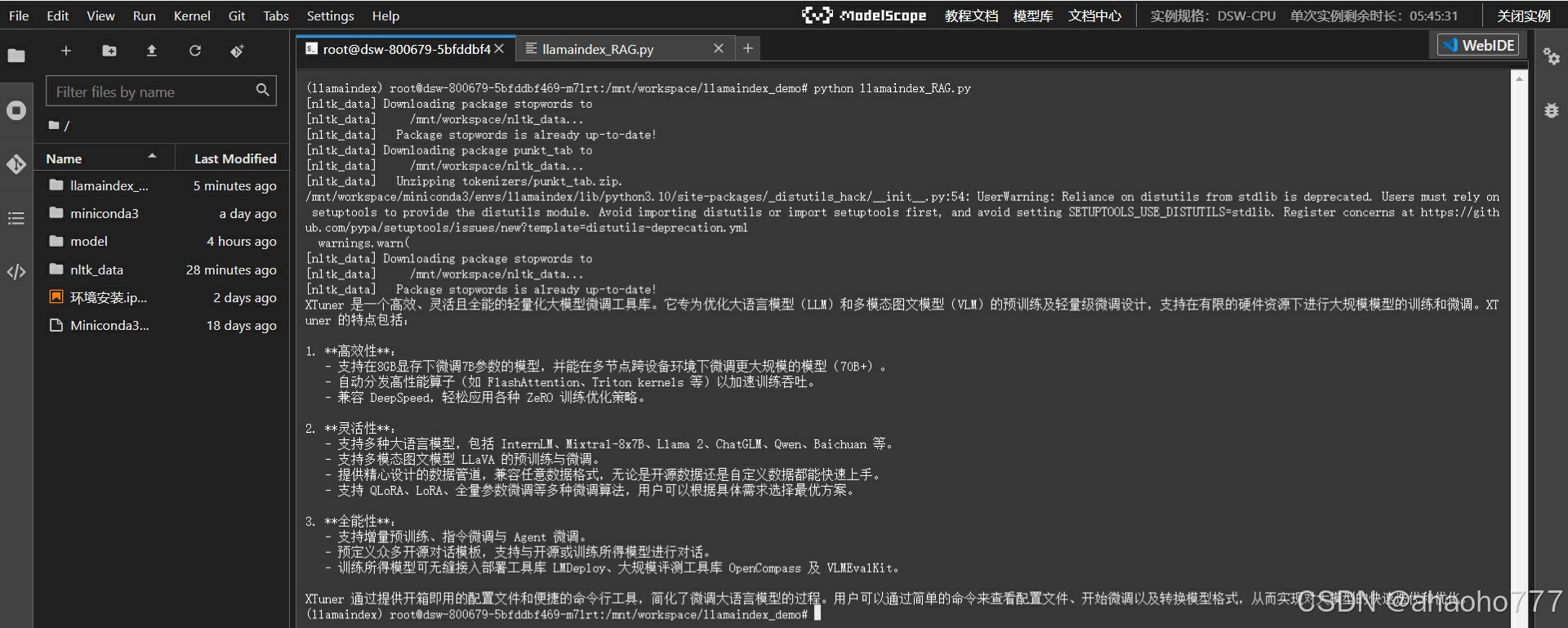This screenshot has width=1568, height=628.
Task: Click the '18 days ago' modified time
Action: coord(241,325)
